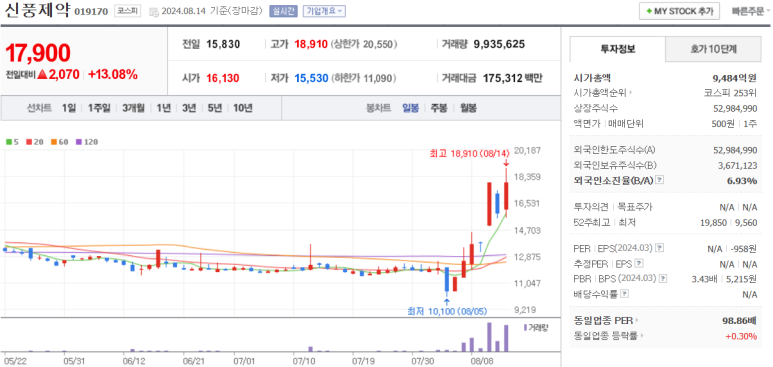Click the 52주최고 value 19,850
The height and width of the screenshot is (367, 773).
[x=713, y=222]
